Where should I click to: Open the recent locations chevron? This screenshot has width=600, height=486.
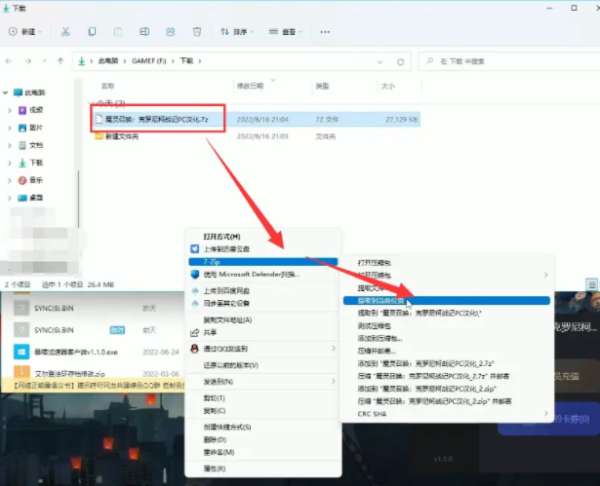click(x=44, y=61)
